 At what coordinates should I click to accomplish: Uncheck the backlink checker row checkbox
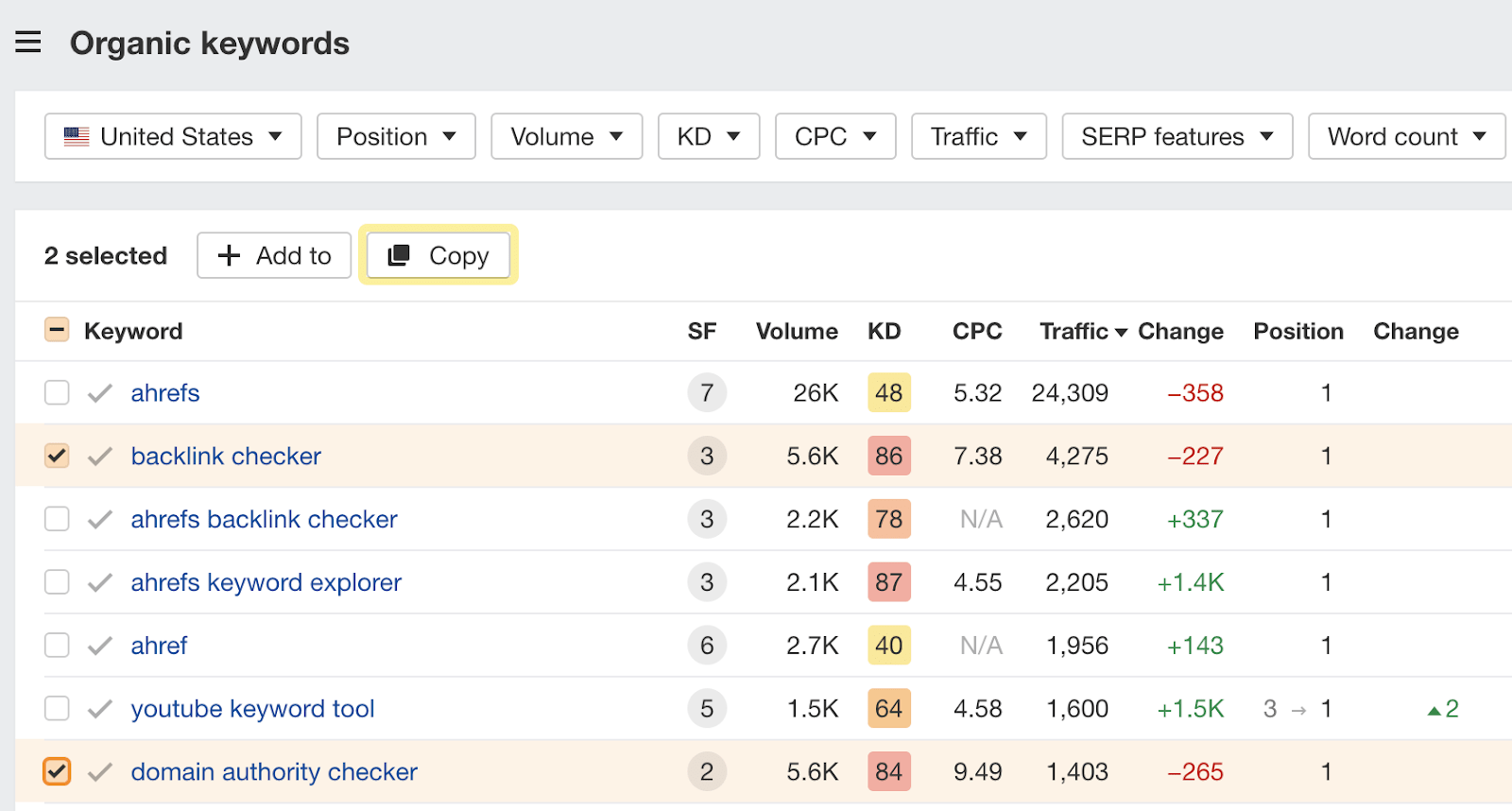[57, 457]
